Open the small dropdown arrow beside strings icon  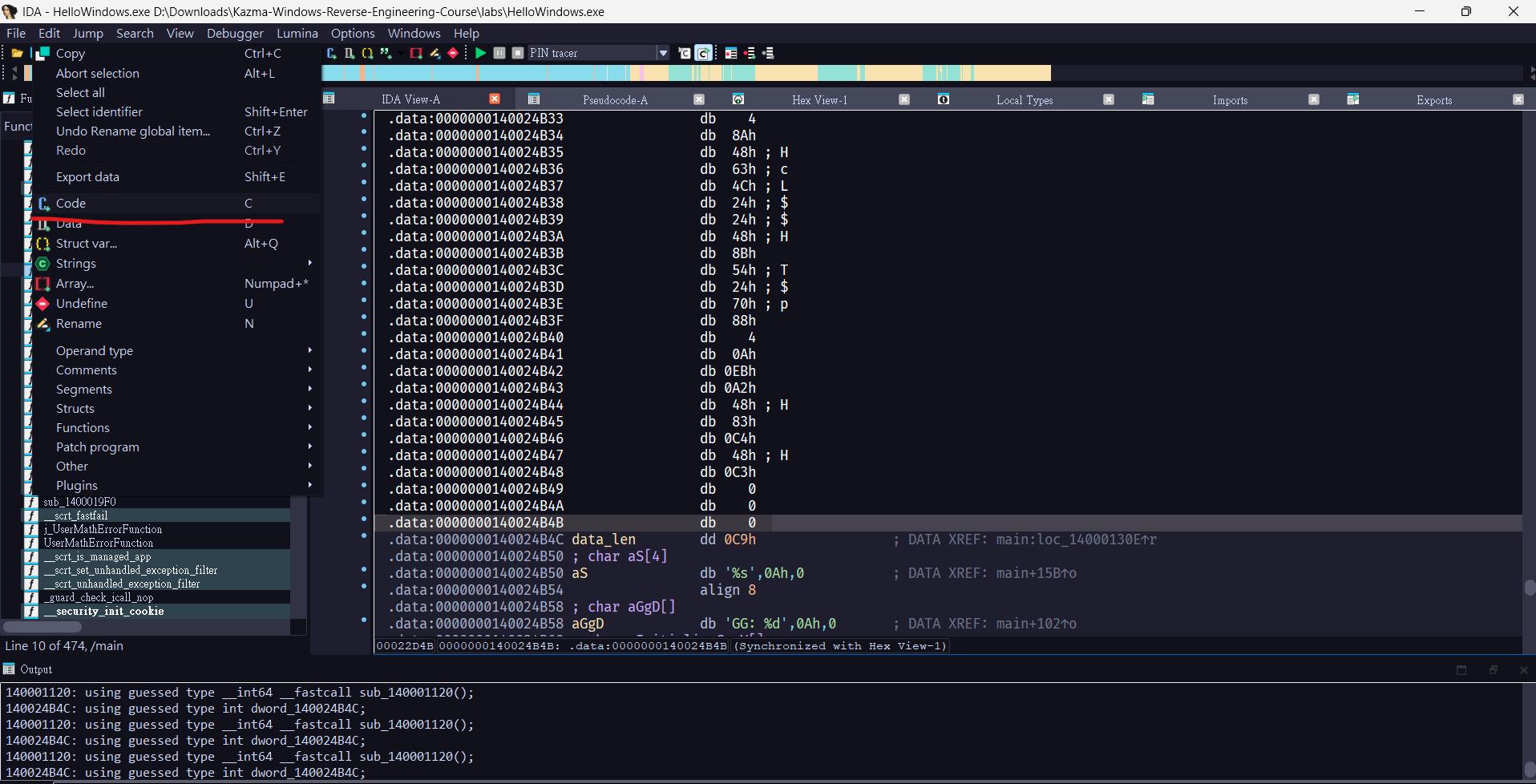400,53
